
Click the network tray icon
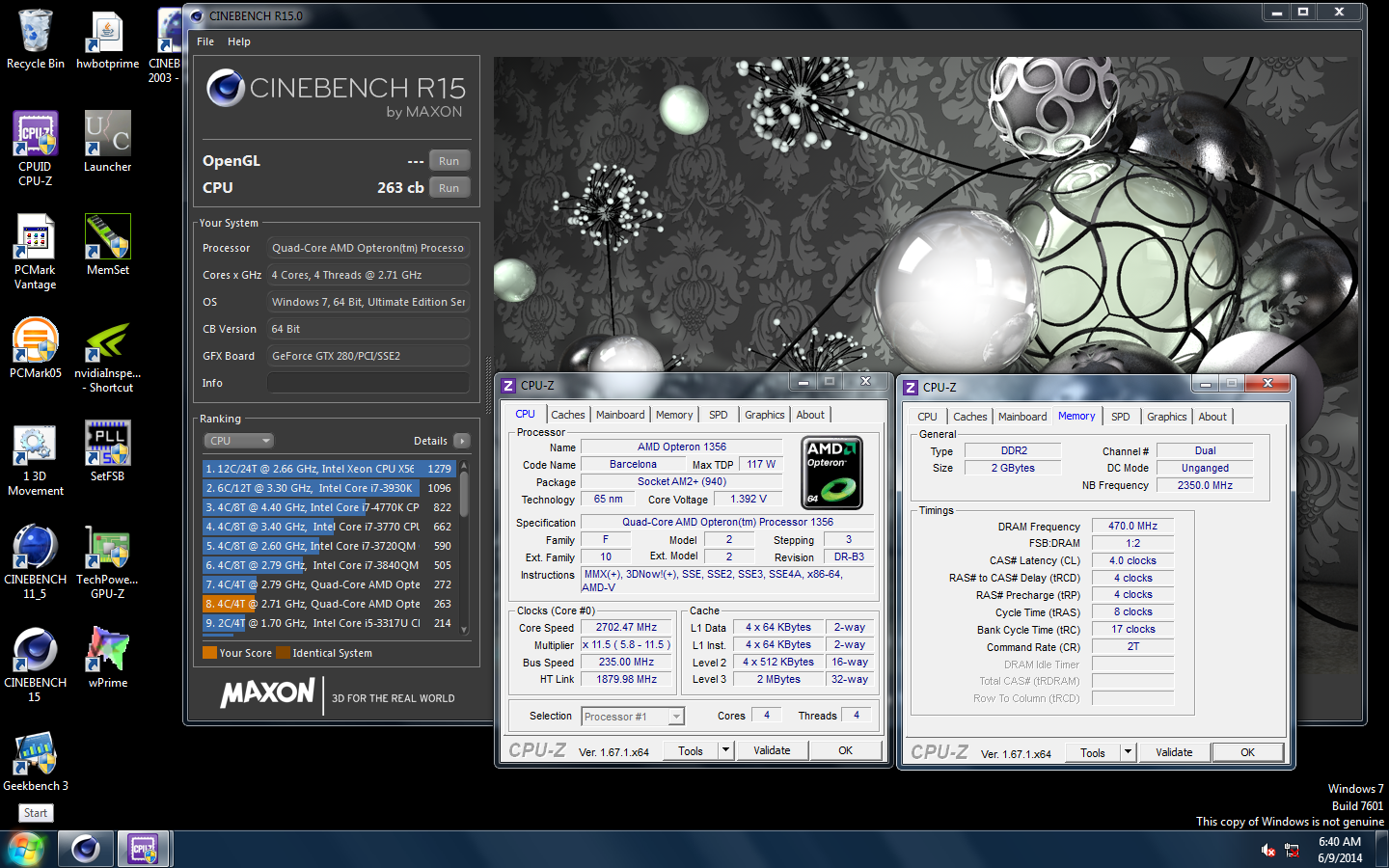coord(1292,850)
